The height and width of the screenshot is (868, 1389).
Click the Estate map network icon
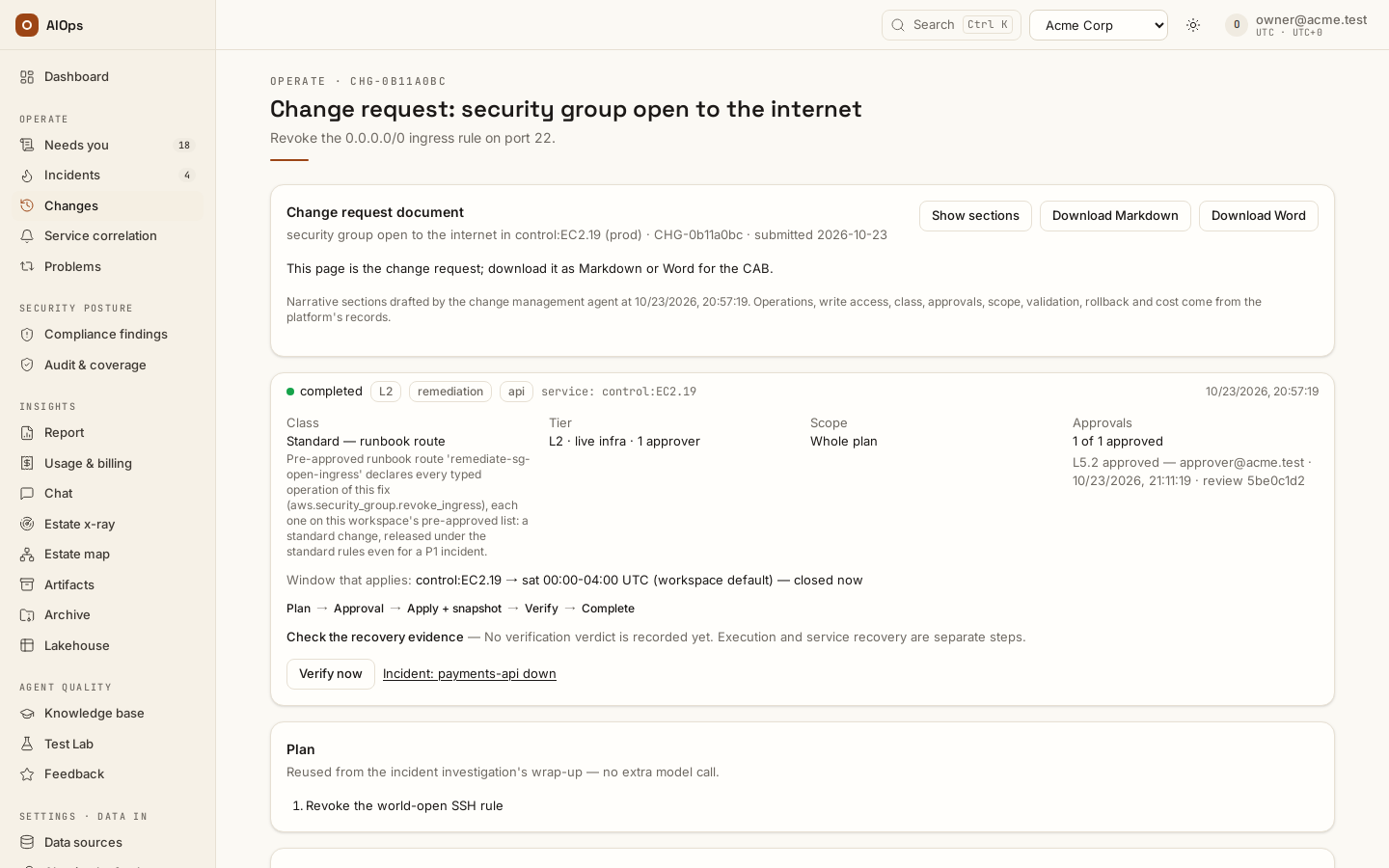27,555
